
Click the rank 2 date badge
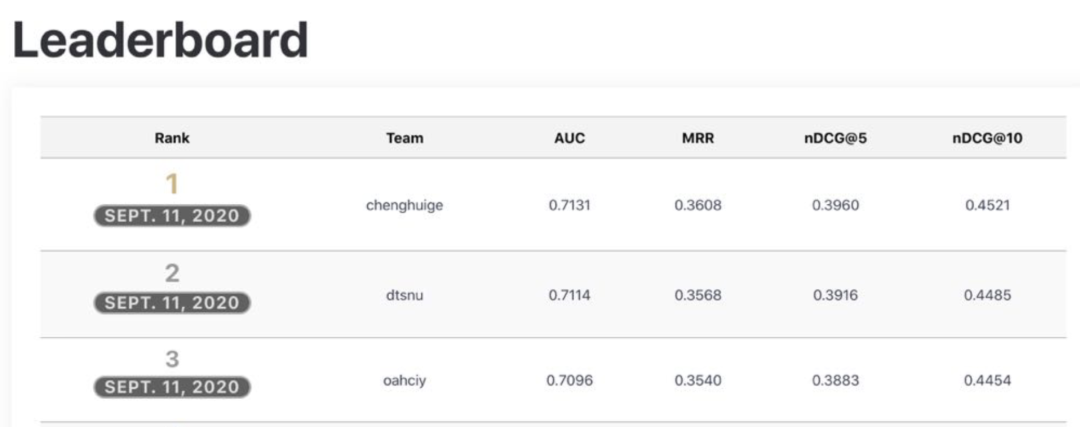click(x=172, y=302)
